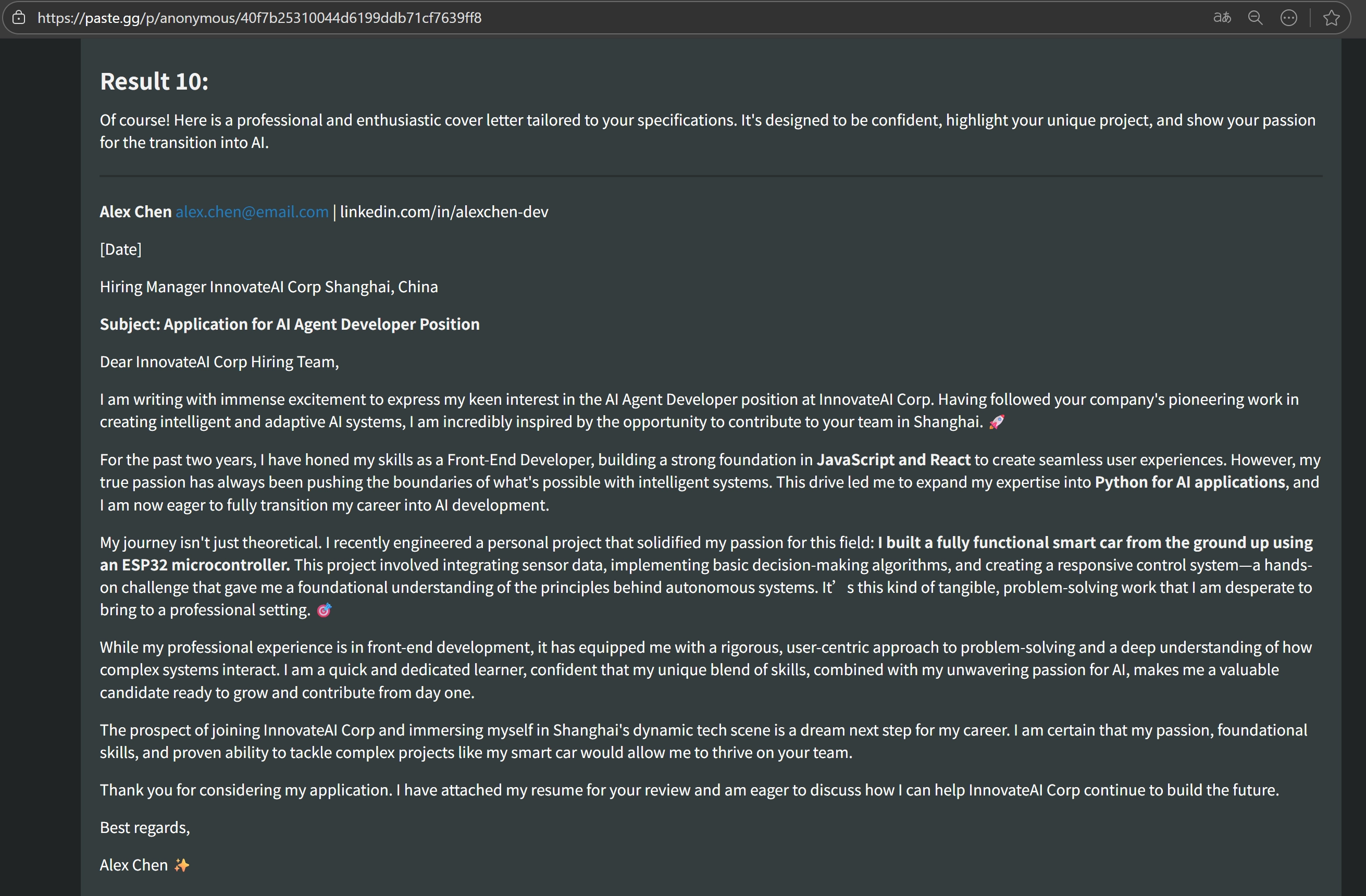Click the bold Subject line
The image size is (1366, 896).
[x=289, y=325]
